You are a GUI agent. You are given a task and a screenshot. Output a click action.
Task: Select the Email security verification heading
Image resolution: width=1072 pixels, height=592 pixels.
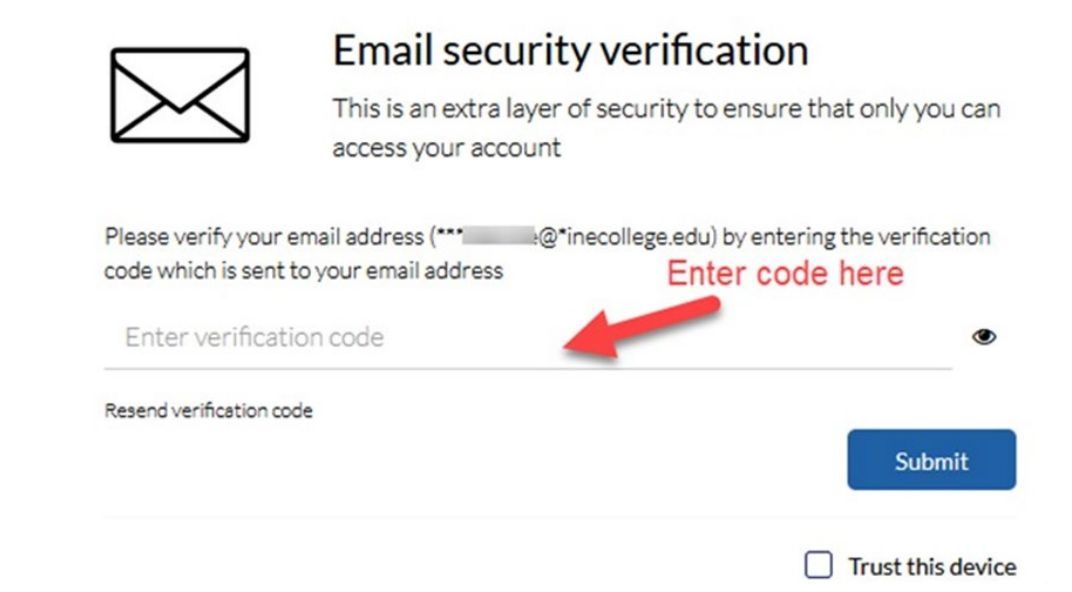tap(570, 51)
